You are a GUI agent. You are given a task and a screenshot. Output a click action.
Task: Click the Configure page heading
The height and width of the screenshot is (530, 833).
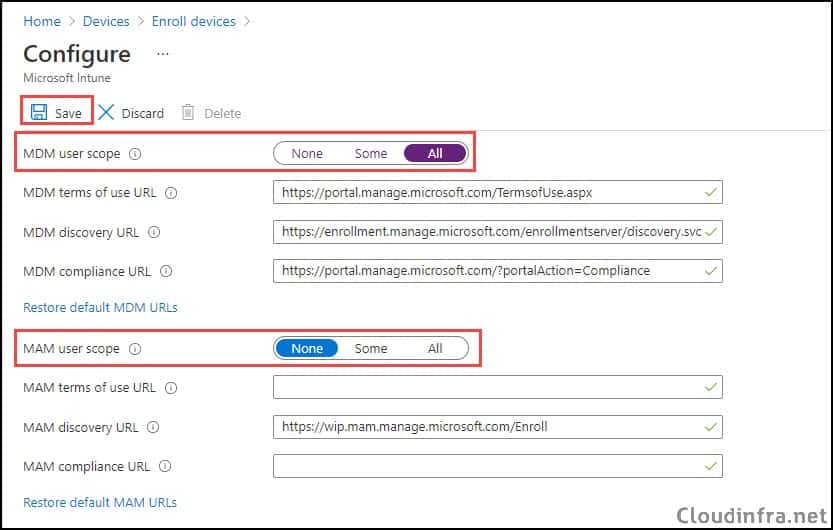pos(77,54)
